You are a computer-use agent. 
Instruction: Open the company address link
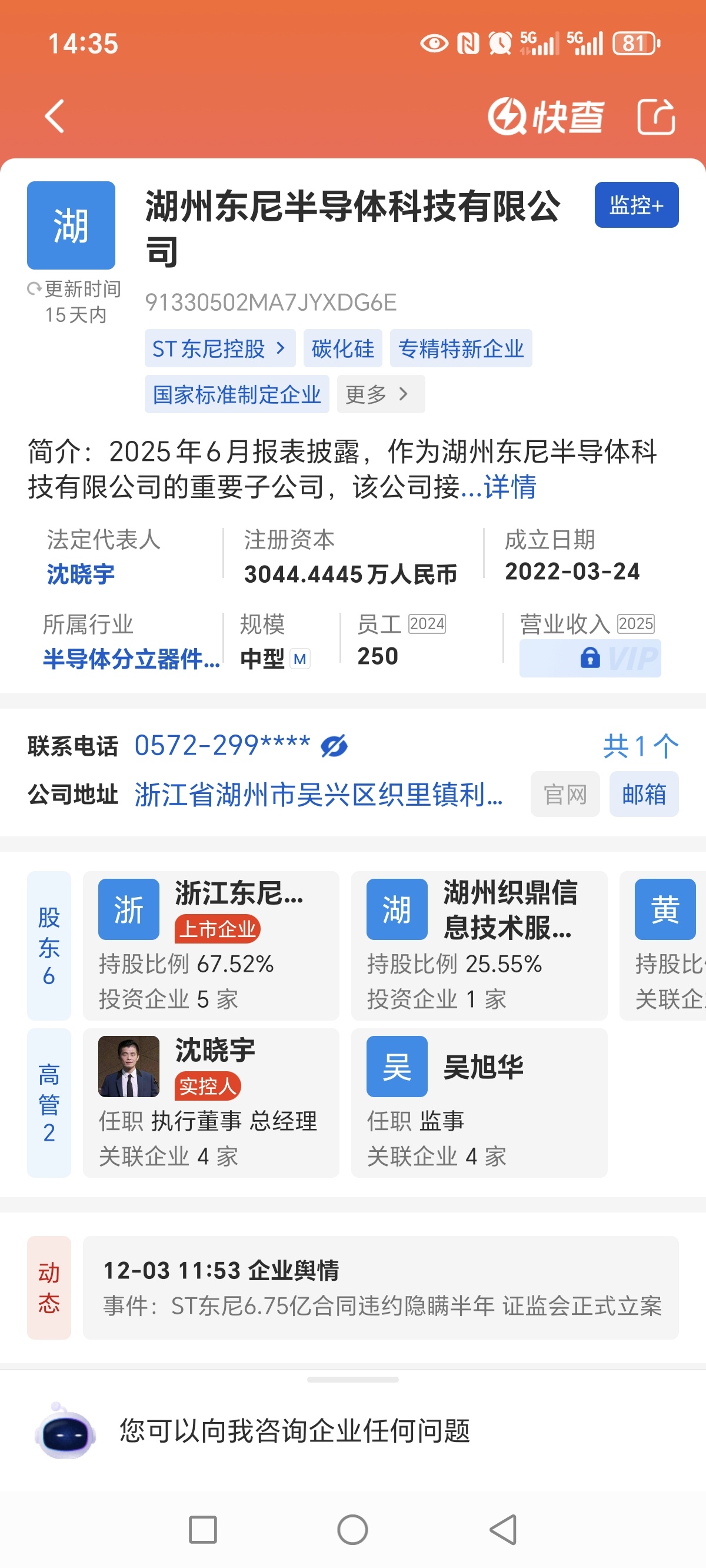pyautogui.click(x=318, y=795)
